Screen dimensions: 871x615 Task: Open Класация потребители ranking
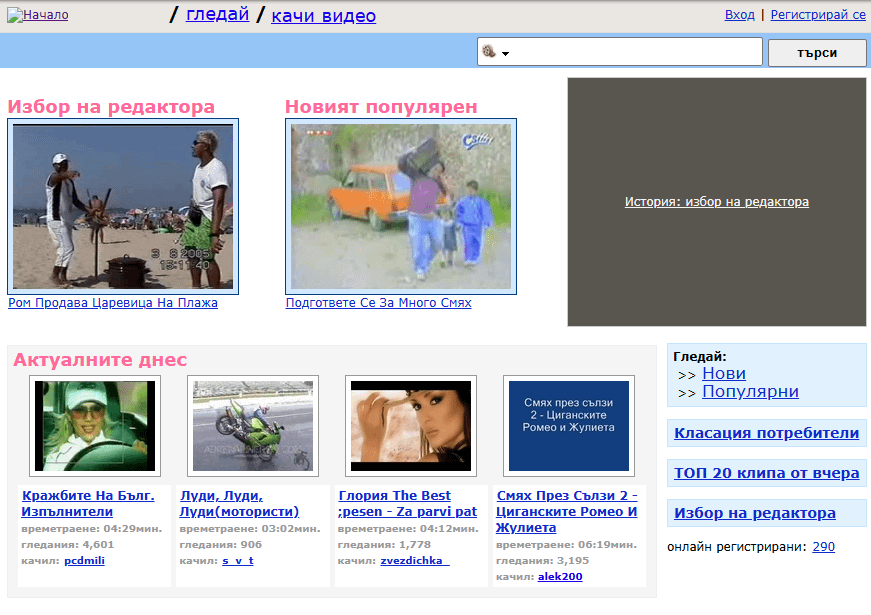[x=766, y=433]
